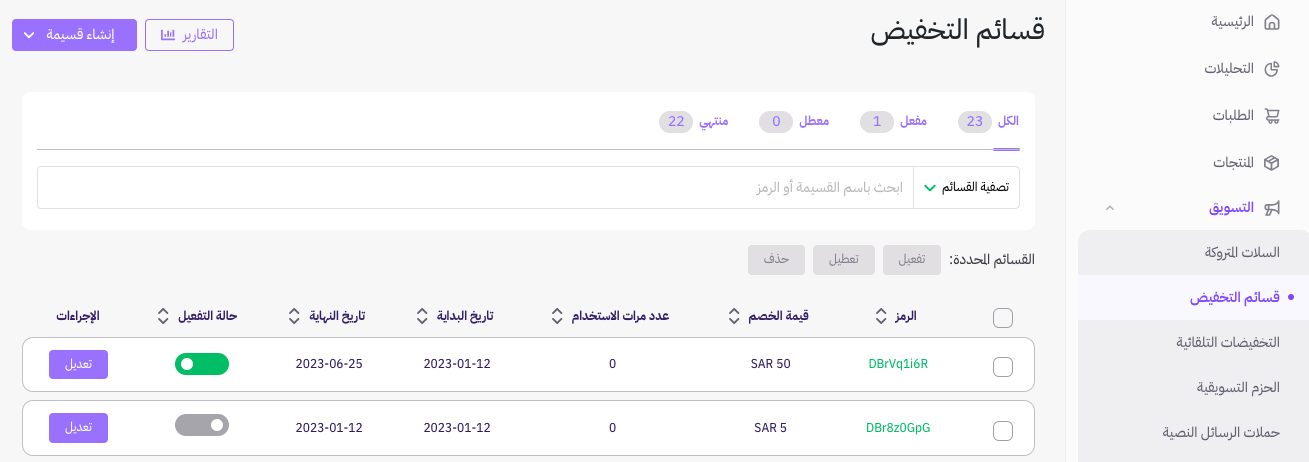
Task: Open the تصفية القسائم filter dropdown
Action: pos(966,187)
